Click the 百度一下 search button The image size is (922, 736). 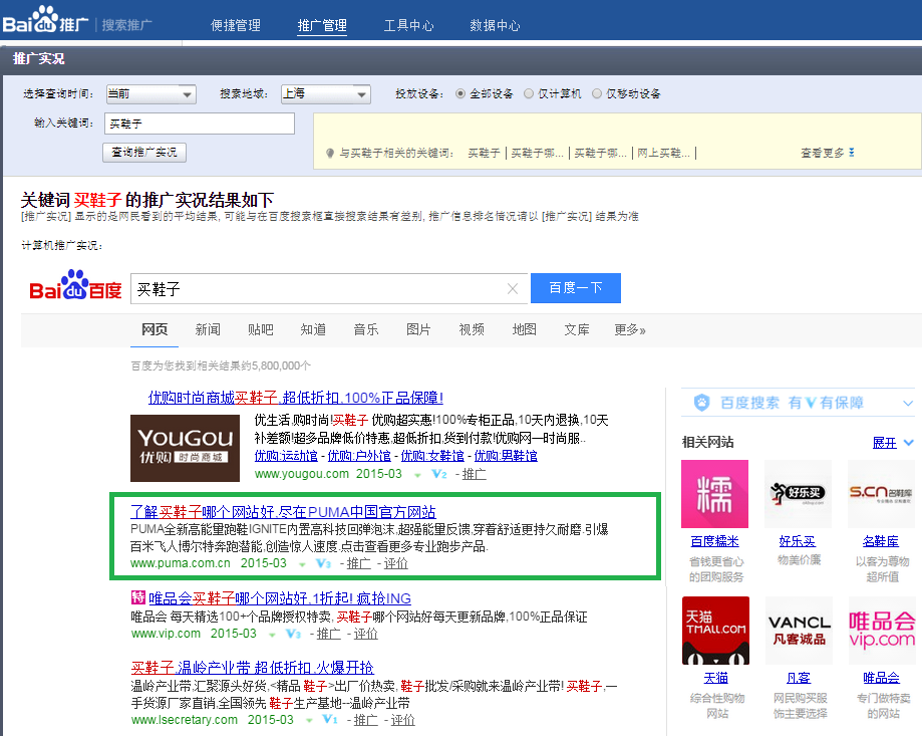click(575, 288)
